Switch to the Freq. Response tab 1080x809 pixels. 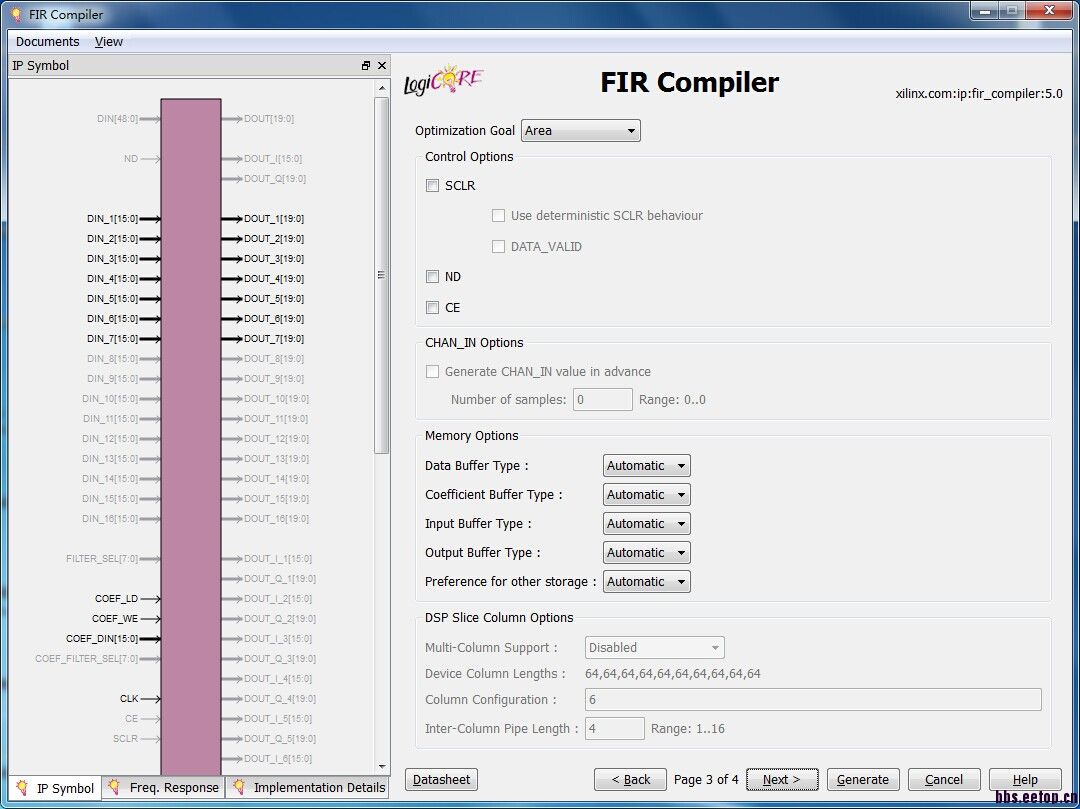click(163, 787)
